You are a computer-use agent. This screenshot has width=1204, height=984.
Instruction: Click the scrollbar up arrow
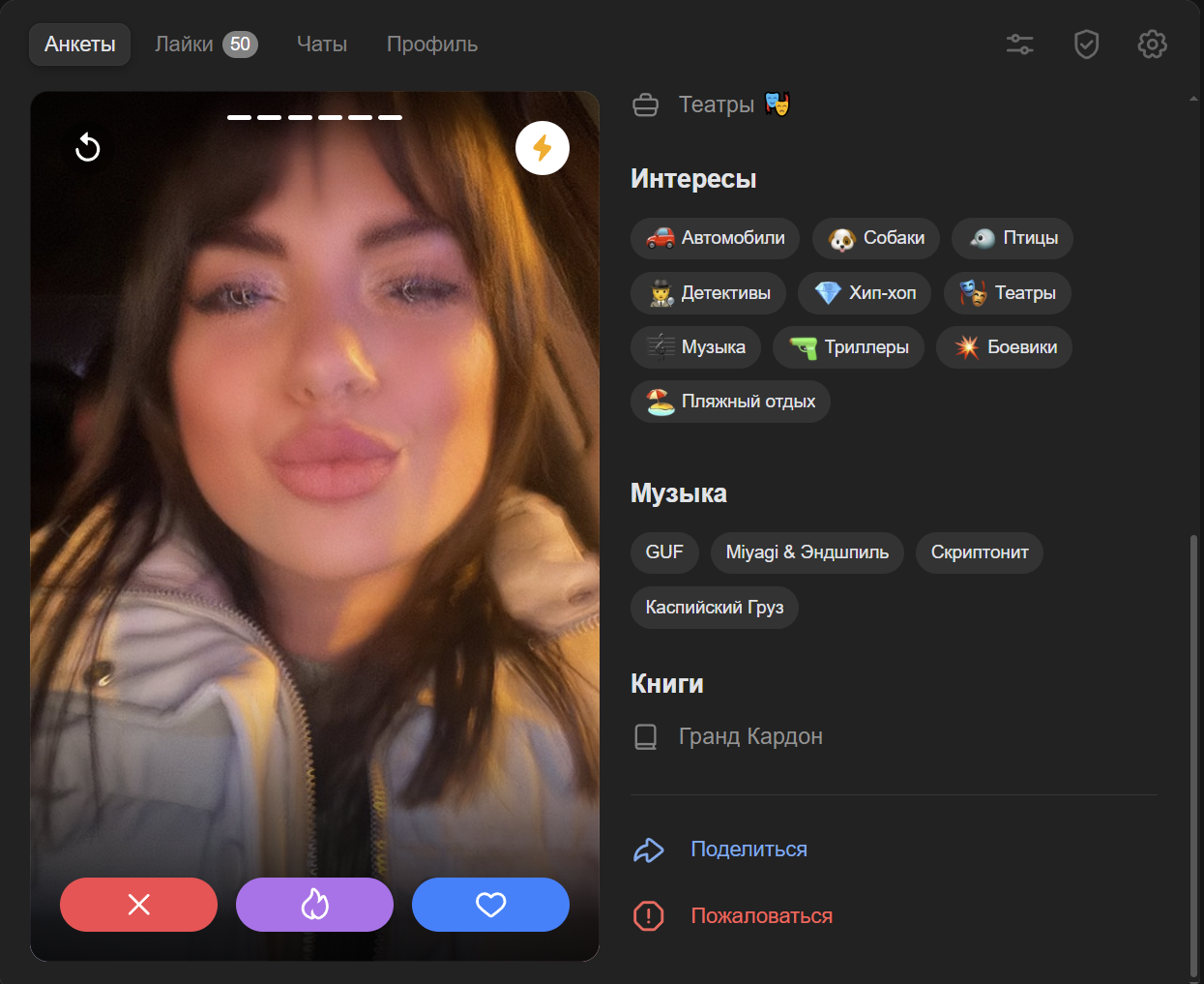coord(1193,99)
